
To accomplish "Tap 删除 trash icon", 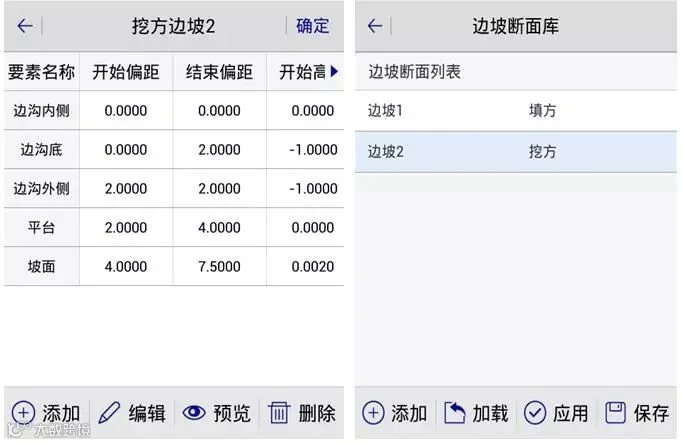I will [278, 413].
